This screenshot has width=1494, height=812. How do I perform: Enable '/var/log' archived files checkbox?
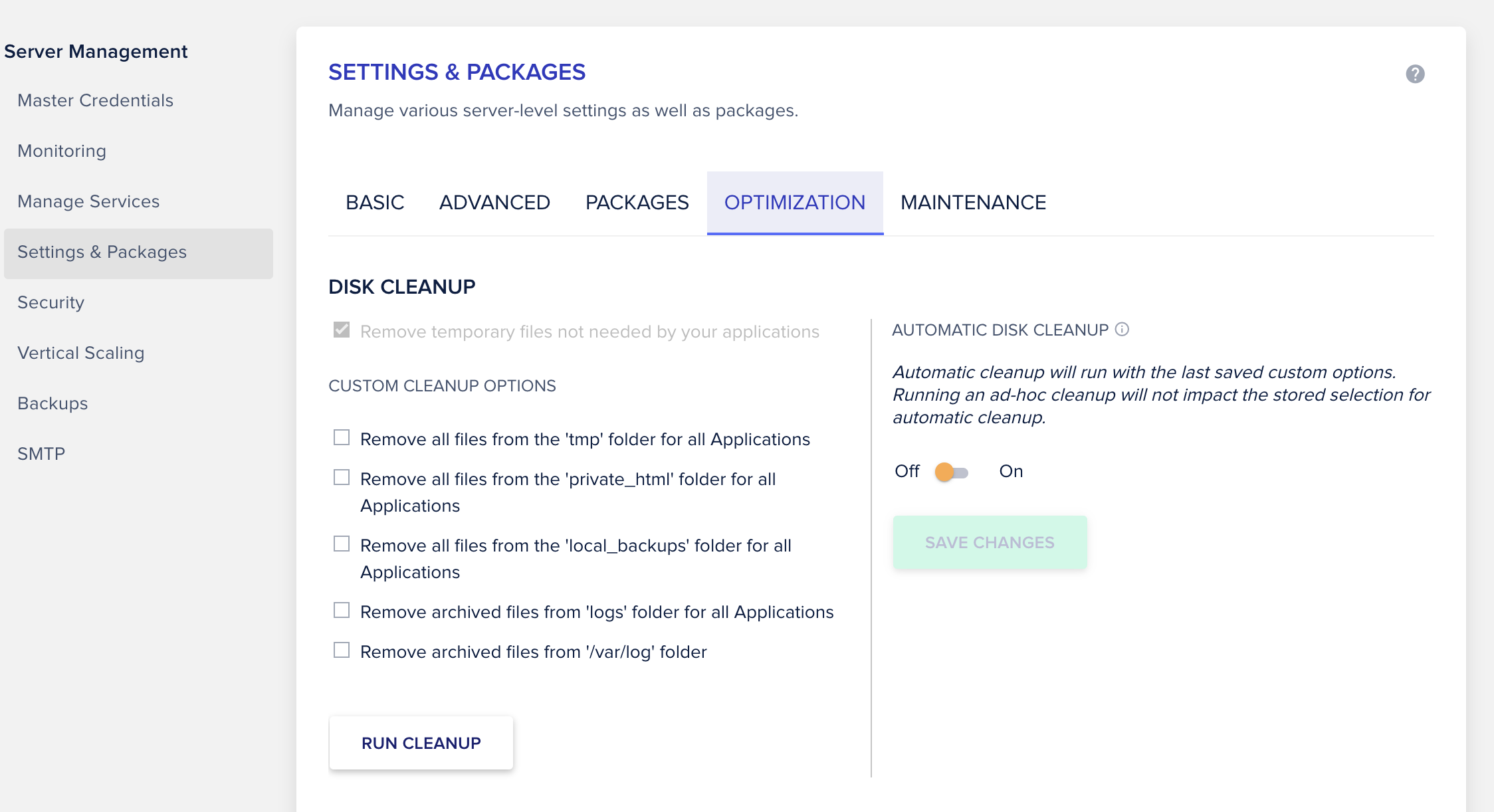click(x=342, y=651)
